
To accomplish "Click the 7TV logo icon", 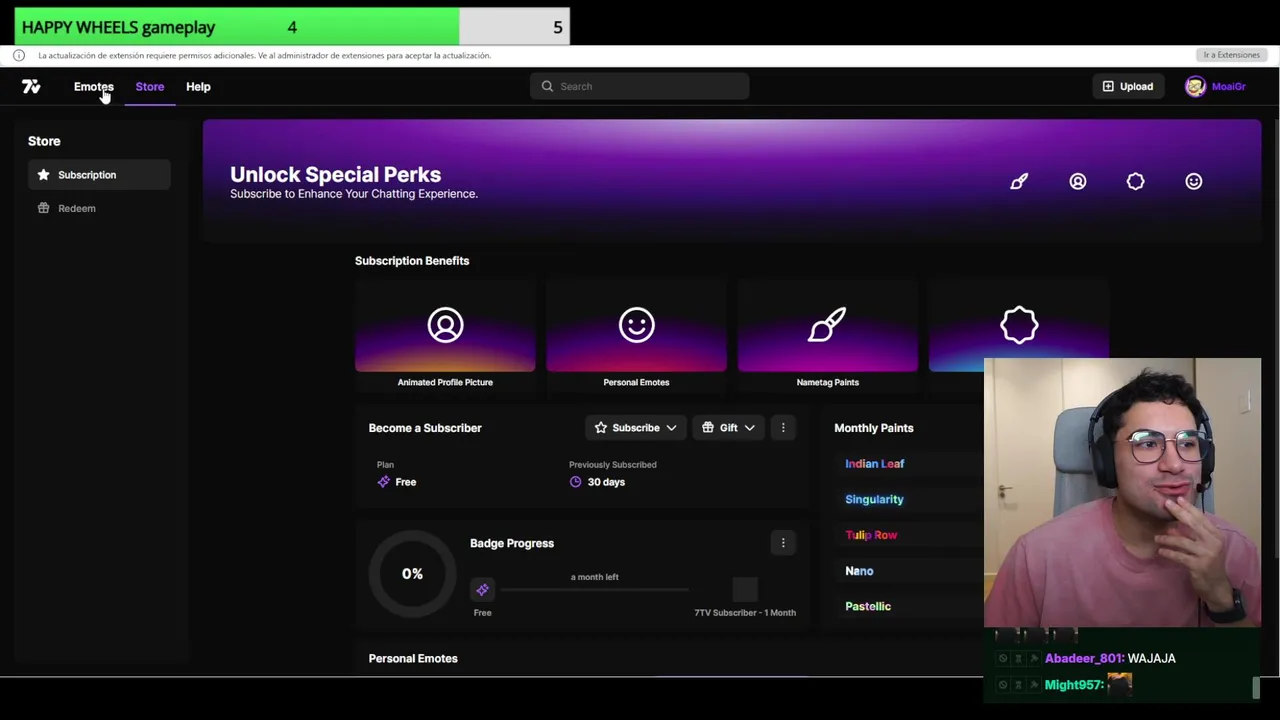I will pyautogui.click(x=31, y=87).
